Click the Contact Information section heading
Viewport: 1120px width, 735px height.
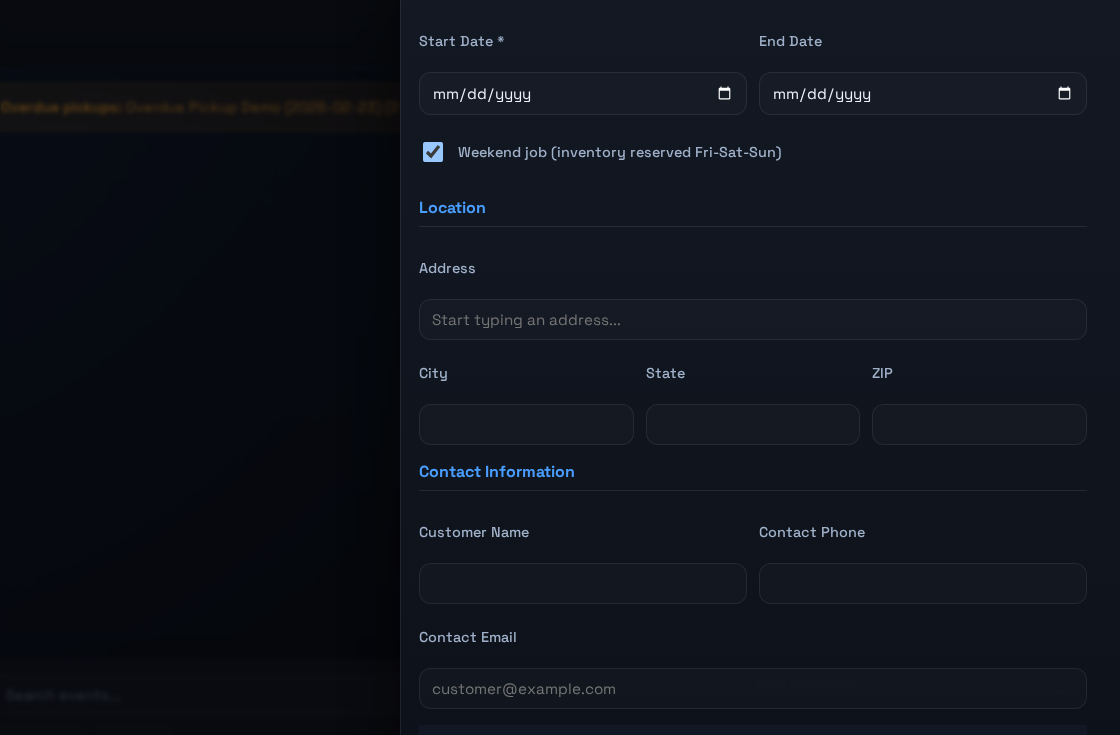[x=496, y=472]
